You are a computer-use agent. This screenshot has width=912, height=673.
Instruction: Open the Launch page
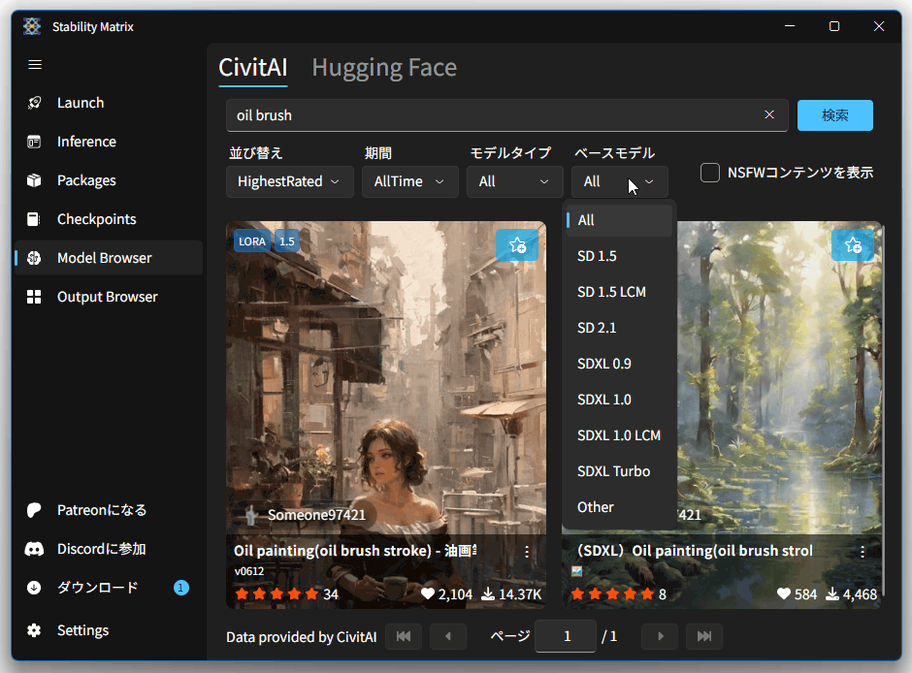pyautogui.click(x=109, y=103)
